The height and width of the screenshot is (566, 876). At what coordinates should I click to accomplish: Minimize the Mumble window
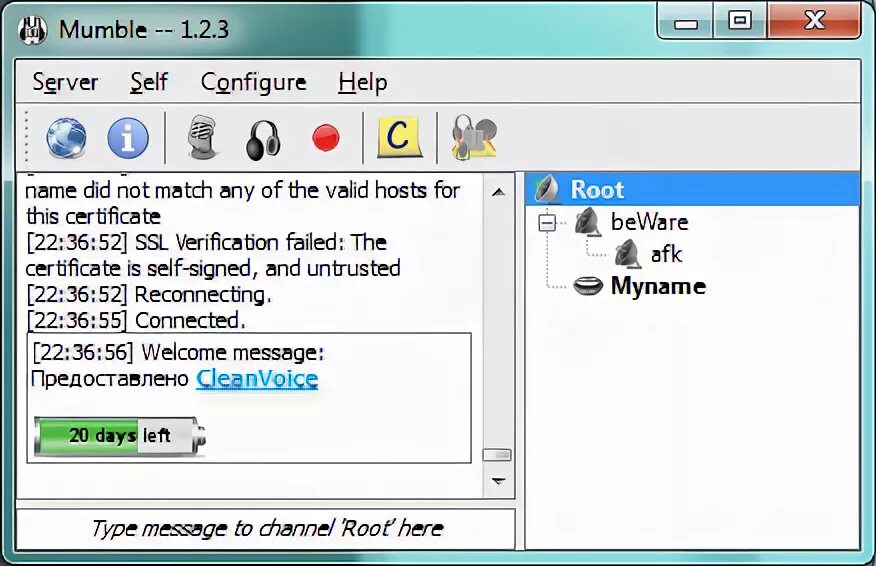[x=685, y=22]
